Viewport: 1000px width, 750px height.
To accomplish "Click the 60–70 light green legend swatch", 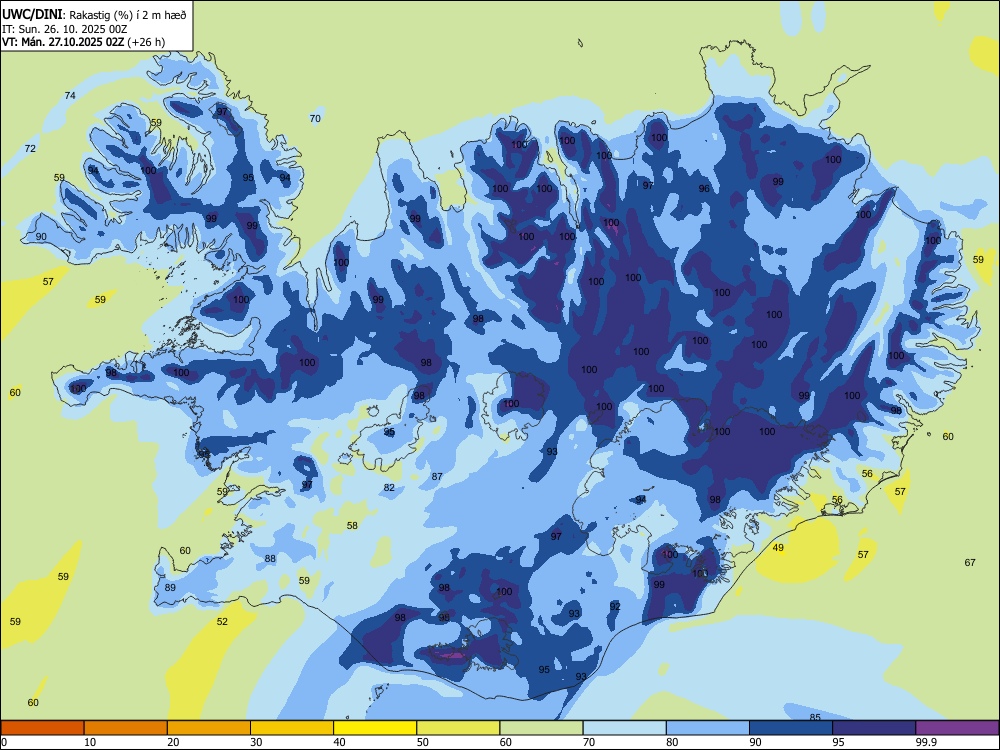I will point(541,728).
